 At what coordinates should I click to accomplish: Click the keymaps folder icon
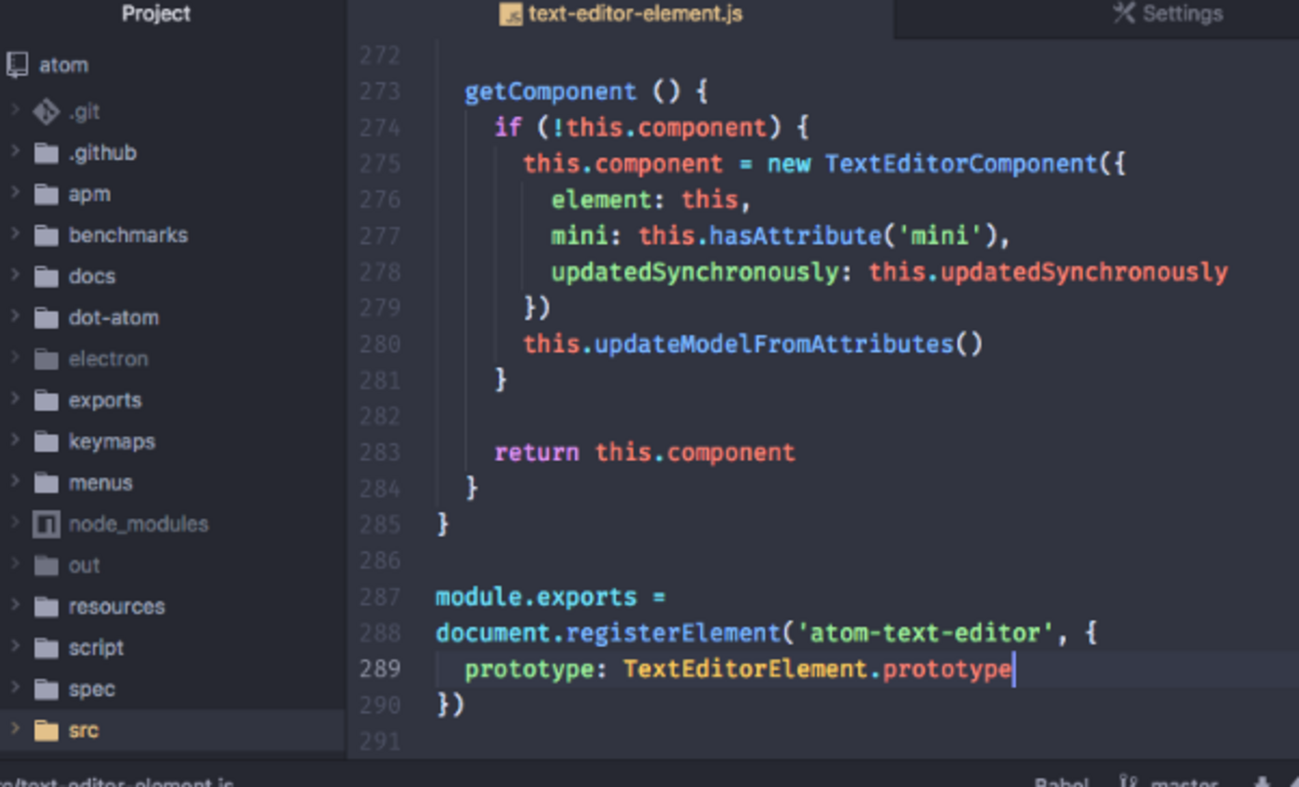tap(46, 442)
